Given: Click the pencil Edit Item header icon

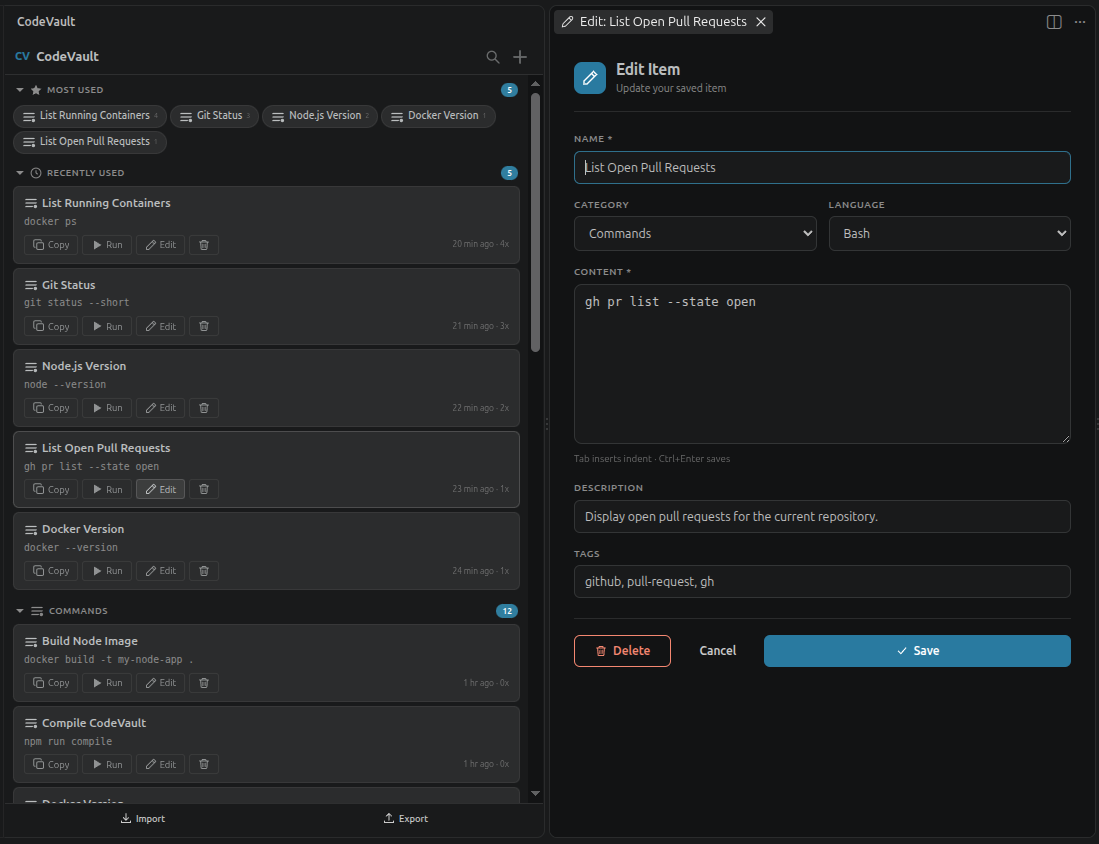Looking at the screenshot, I should coord(589,78).
